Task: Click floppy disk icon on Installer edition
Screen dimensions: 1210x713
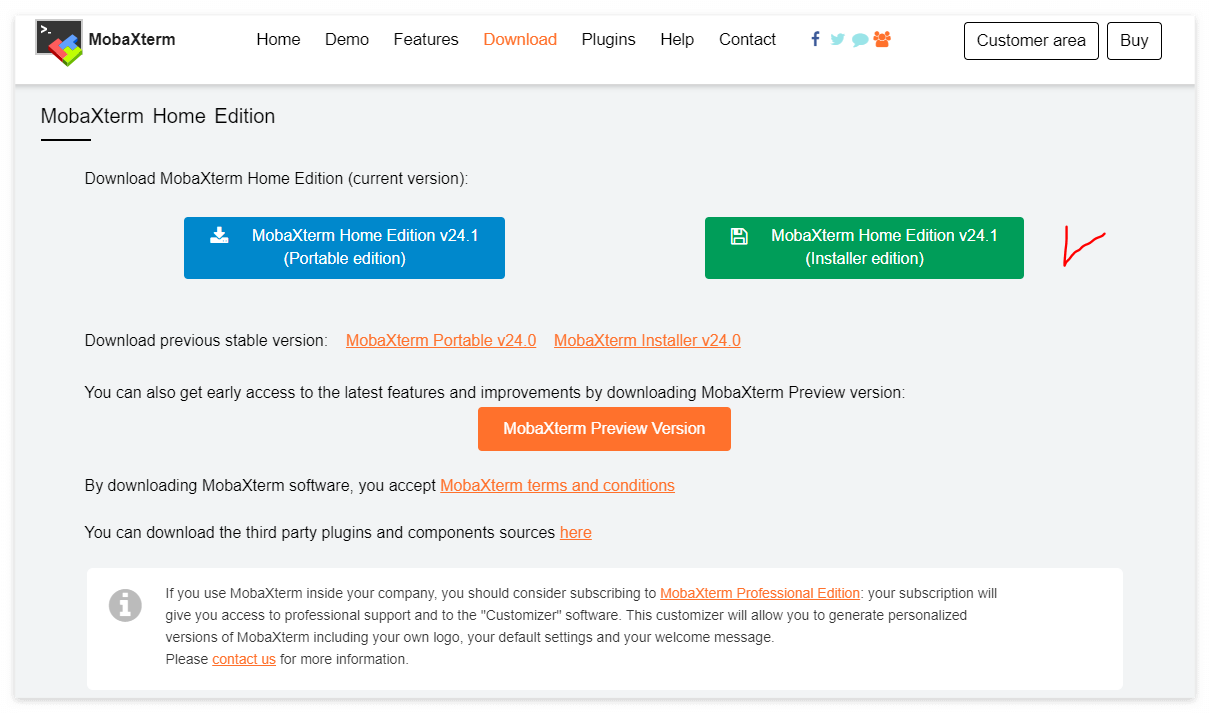Action: pyautogui.click(x=739, y=236)
